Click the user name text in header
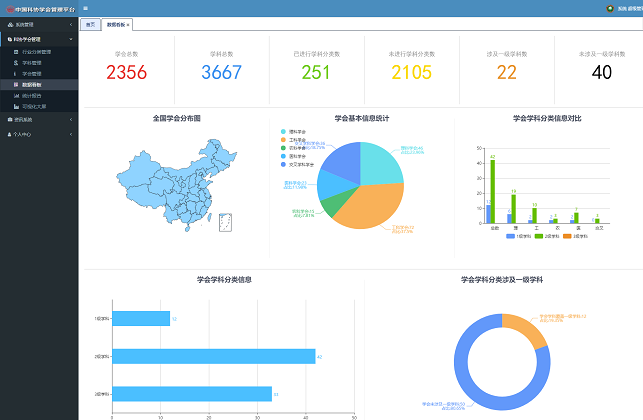 [x=630, y=9]
